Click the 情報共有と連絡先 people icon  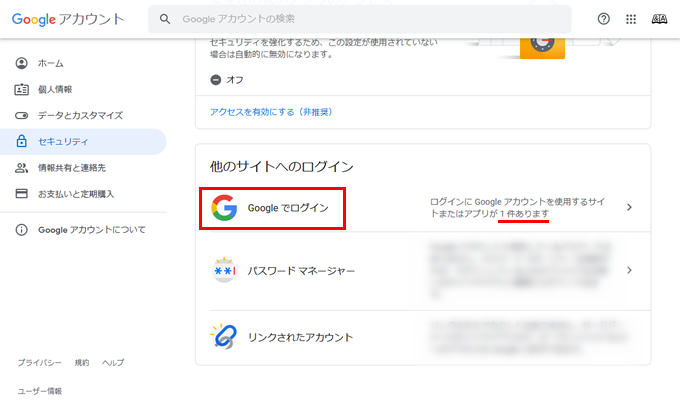(21, 167)
